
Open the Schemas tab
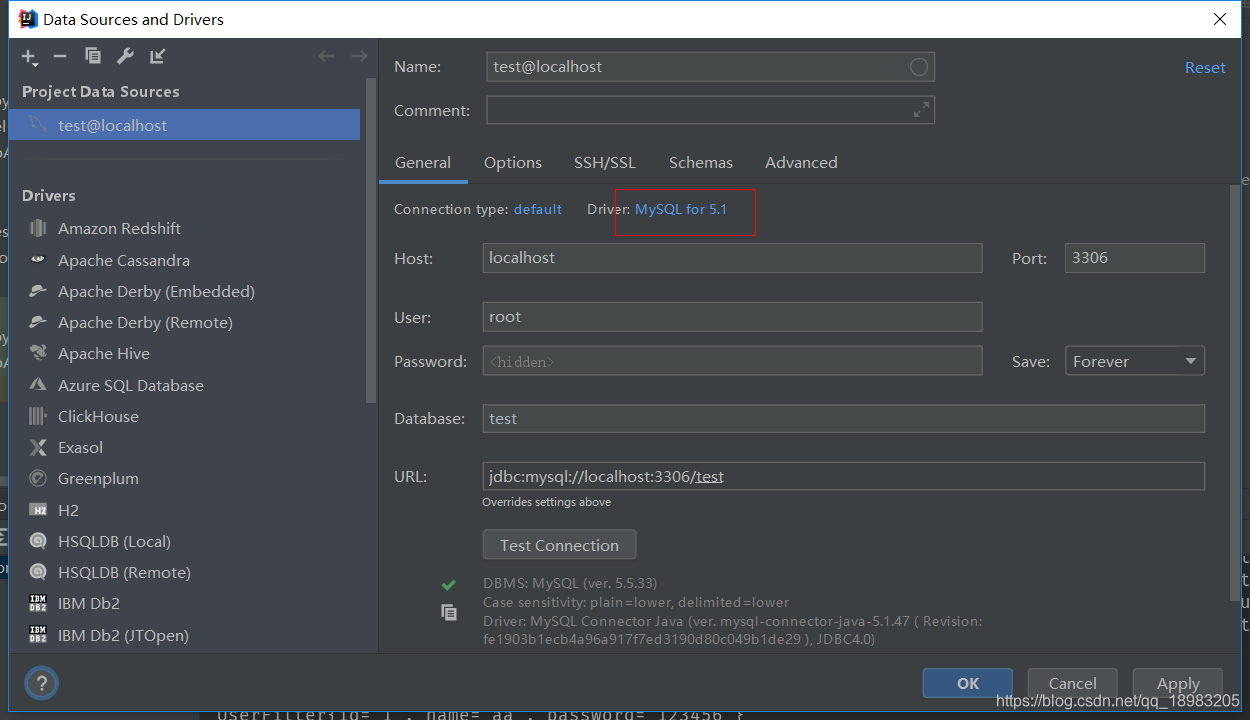click(701, 162)
